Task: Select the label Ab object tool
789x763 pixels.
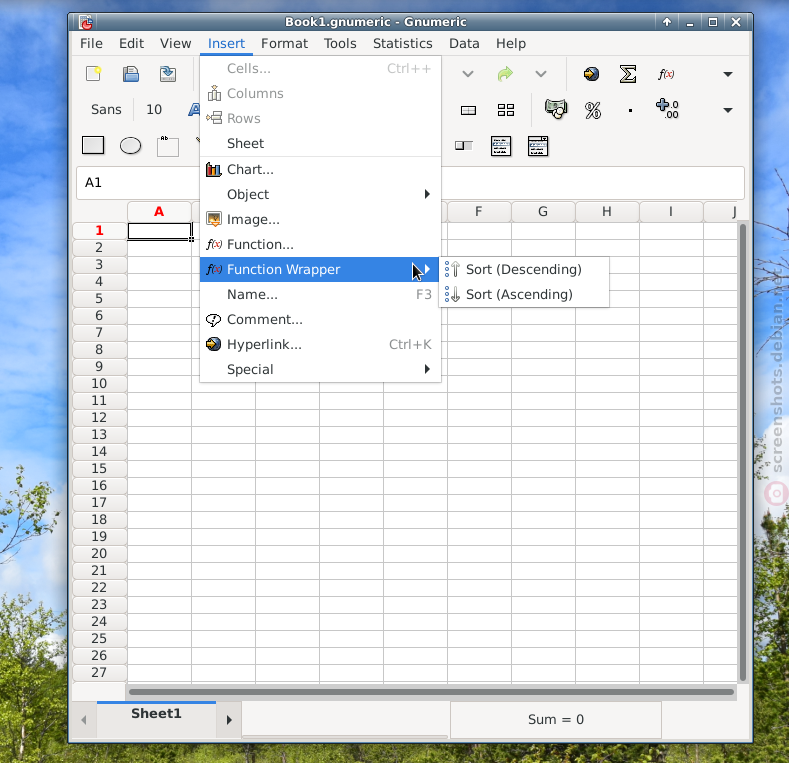Action: point(168,146)
